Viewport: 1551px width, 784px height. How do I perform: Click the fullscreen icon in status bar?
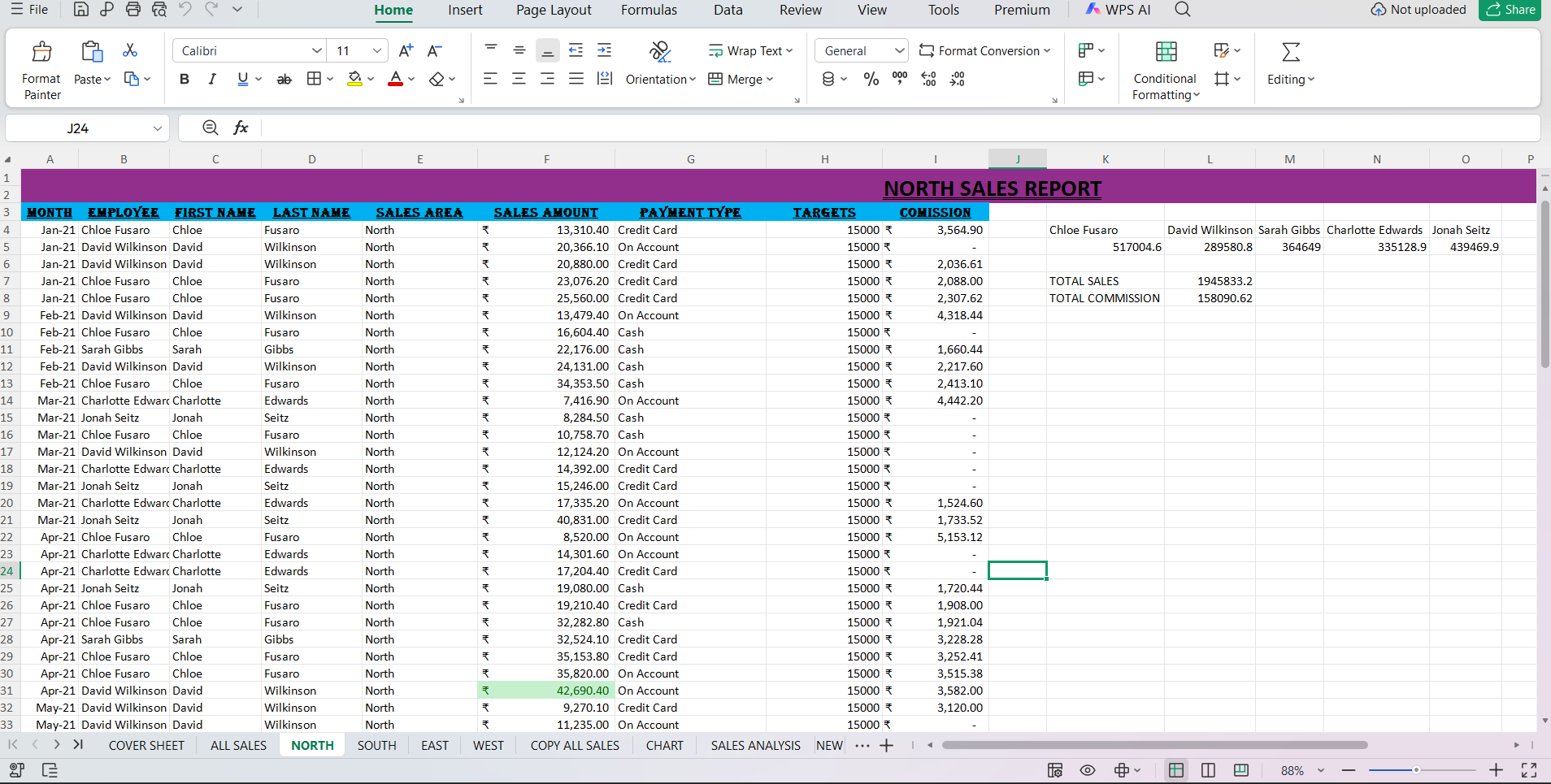coord(1529,770)
